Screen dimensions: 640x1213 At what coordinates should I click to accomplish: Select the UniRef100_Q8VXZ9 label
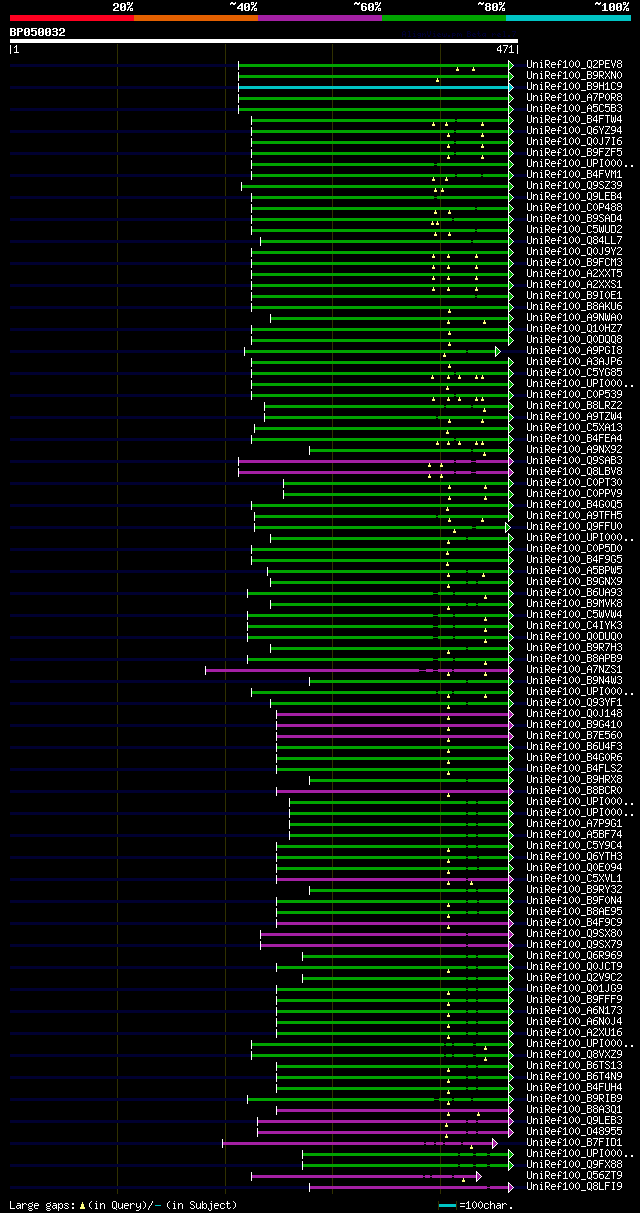click(x=574, y=1055)
